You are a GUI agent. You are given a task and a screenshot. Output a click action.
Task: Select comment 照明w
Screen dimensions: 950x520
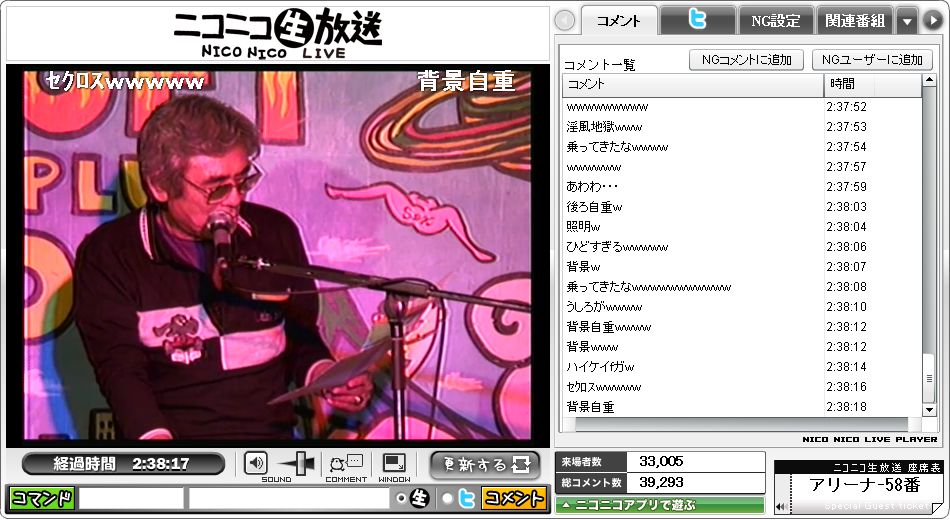coord(742,227)
